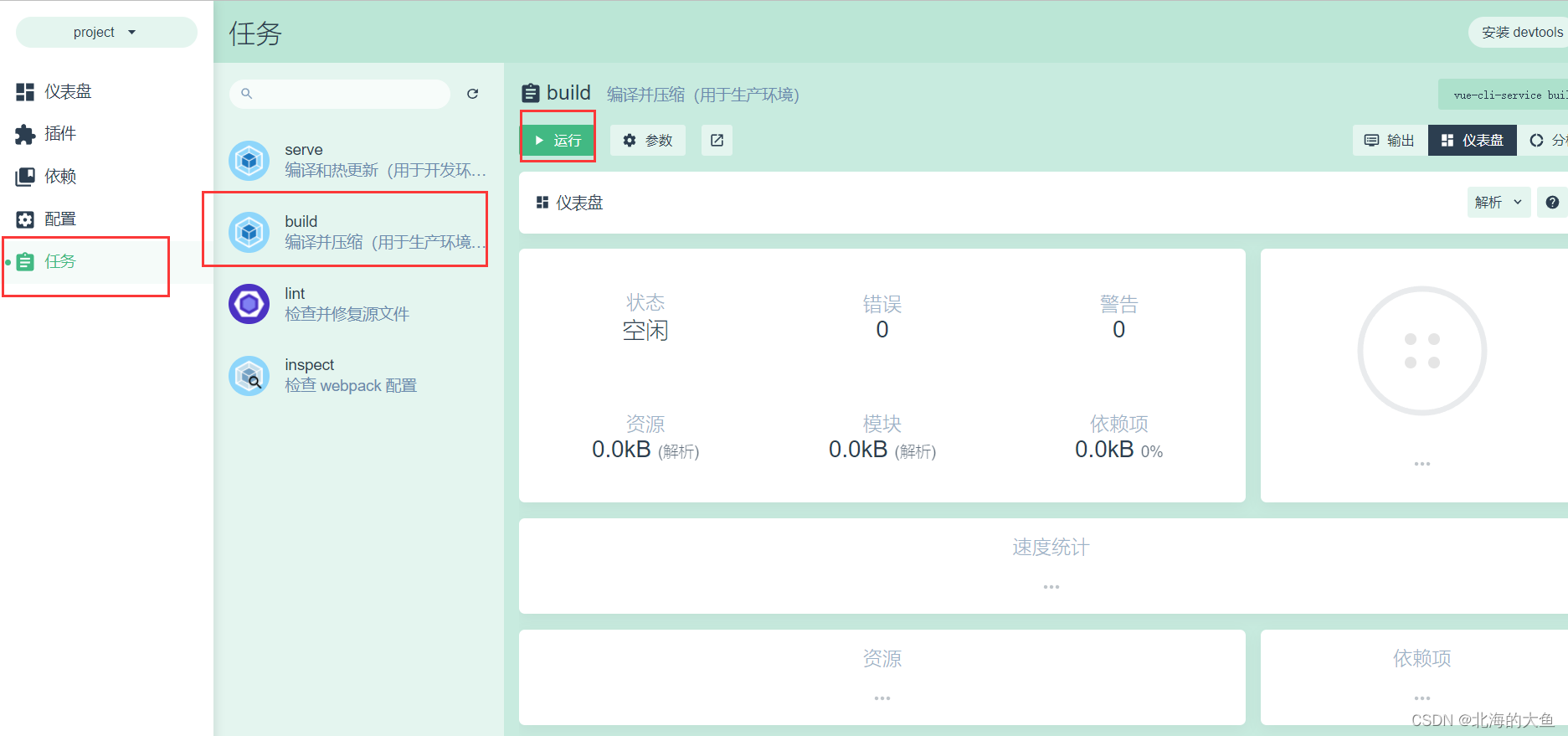Click 模块 0.0kB size value

pyautogui.click(x=882, y=450)
